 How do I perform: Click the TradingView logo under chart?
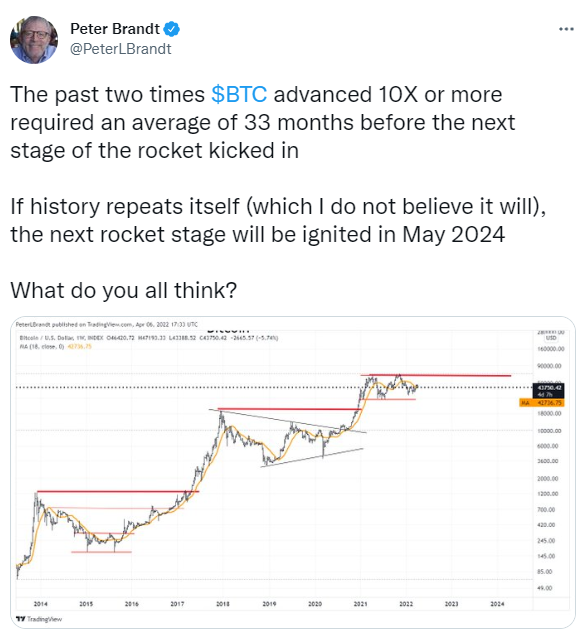pos(39,619)
